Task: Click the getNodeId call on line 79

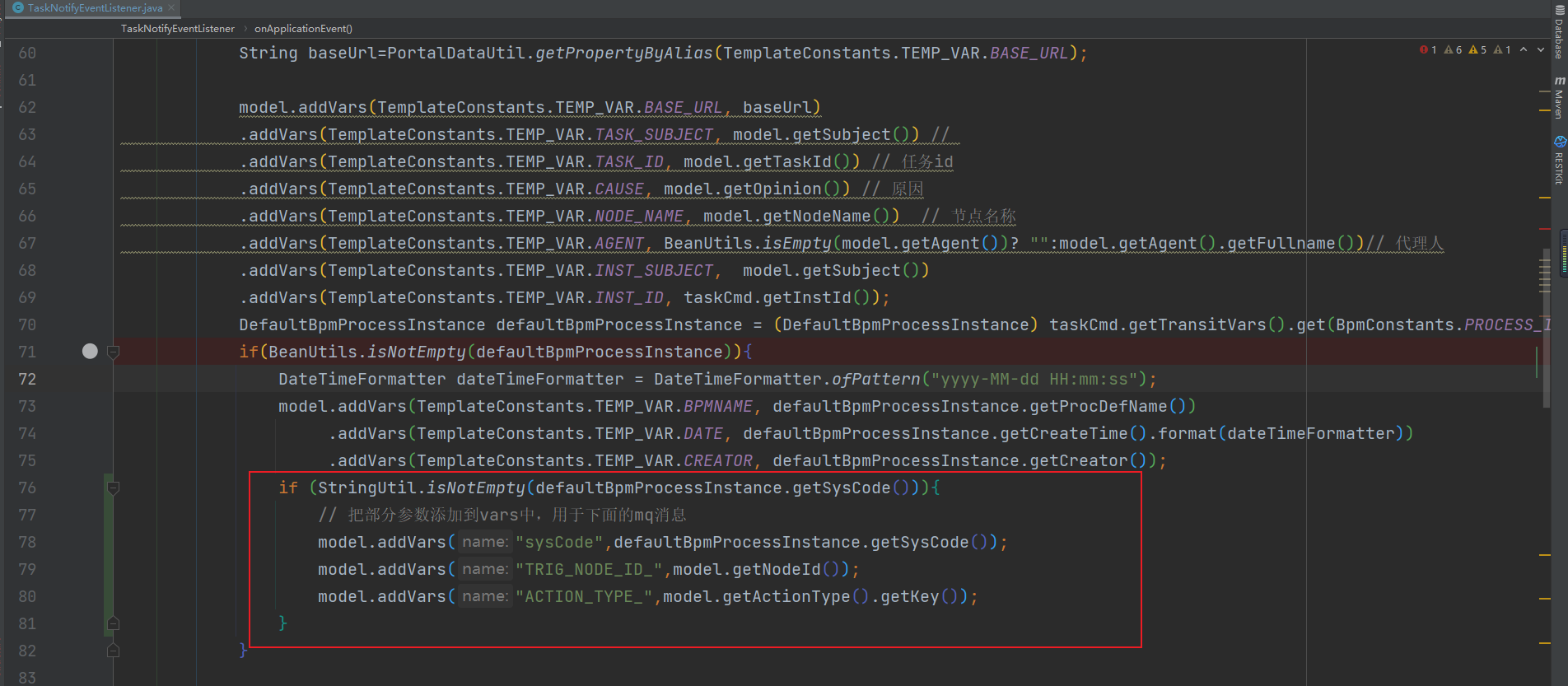Action: tap(777, 570)
